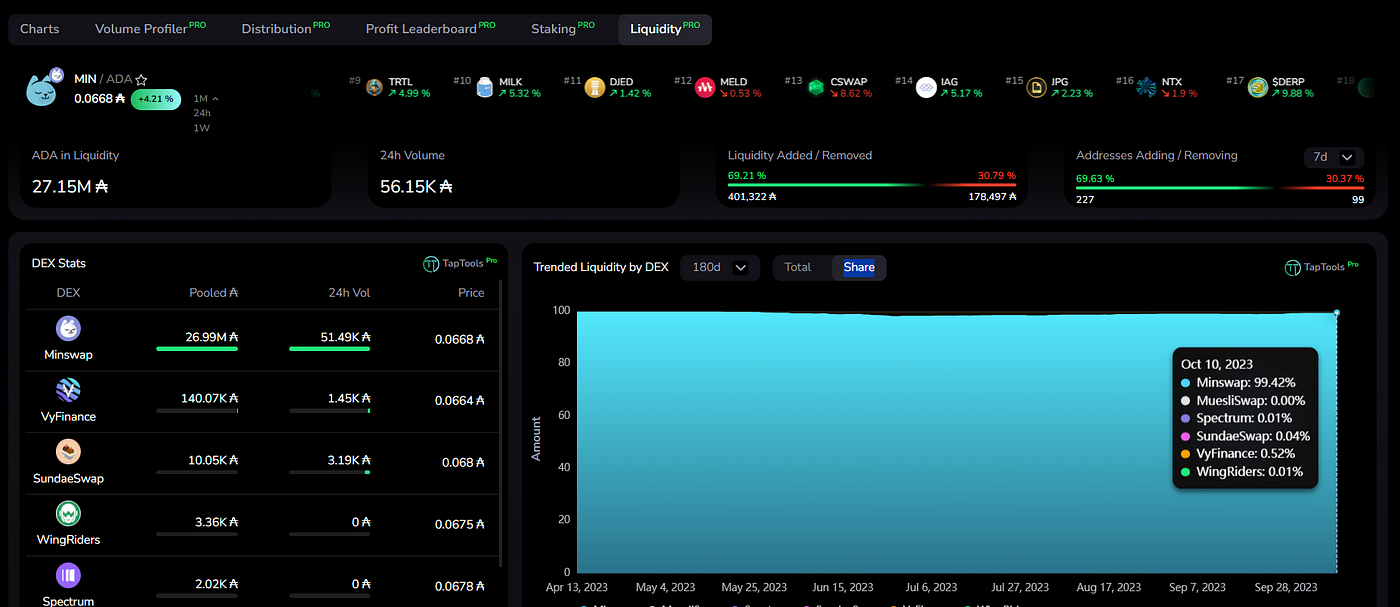
Task: Click the Liquidity Added / Removed ratio bar
Action: (x=872, y=185)
